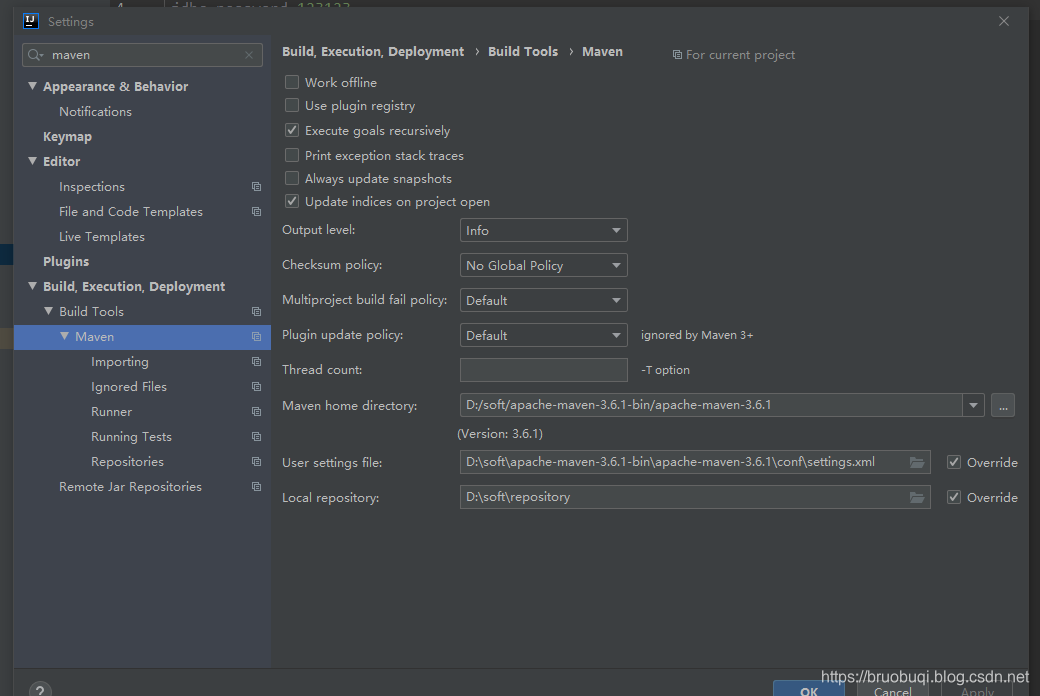Uncheck Execute goals recursively
The image size is (1040, 696).
(x=292, y=131)
